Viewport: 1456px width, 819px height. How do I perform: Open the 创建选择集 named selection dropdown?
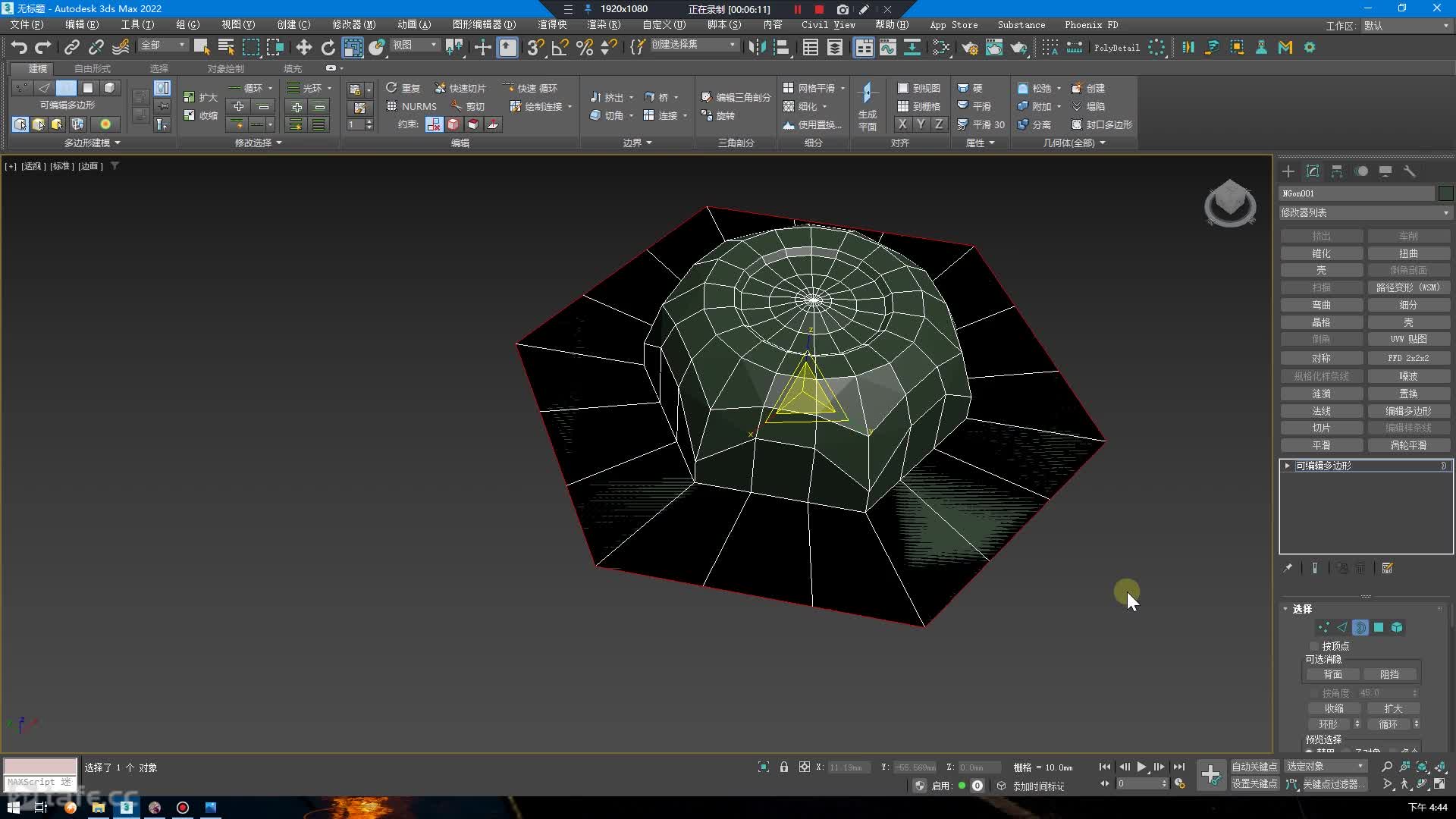[x=694, y=45]
